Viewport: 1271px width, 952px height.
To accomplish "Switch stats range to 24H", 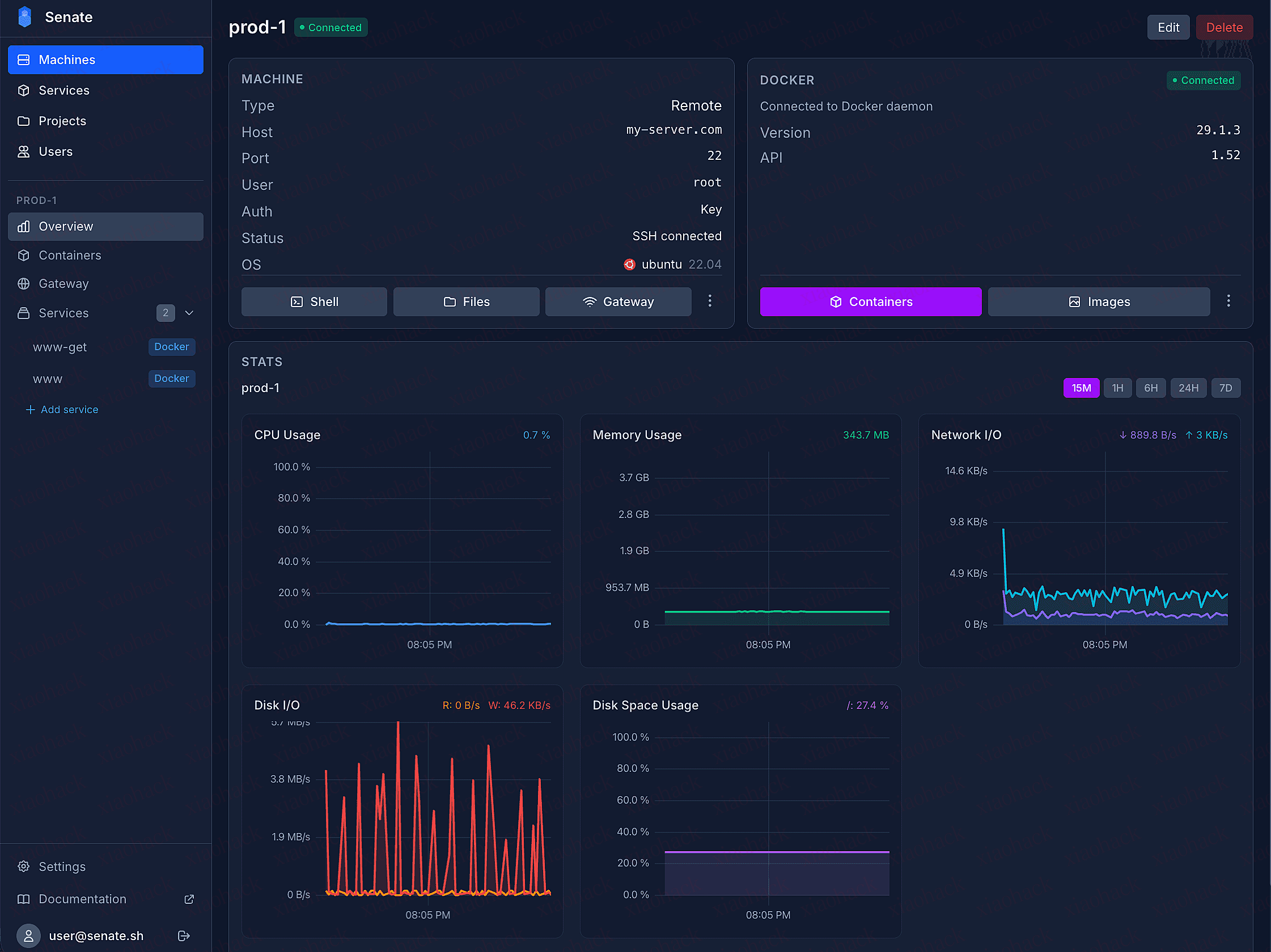I will (1189, 388).
